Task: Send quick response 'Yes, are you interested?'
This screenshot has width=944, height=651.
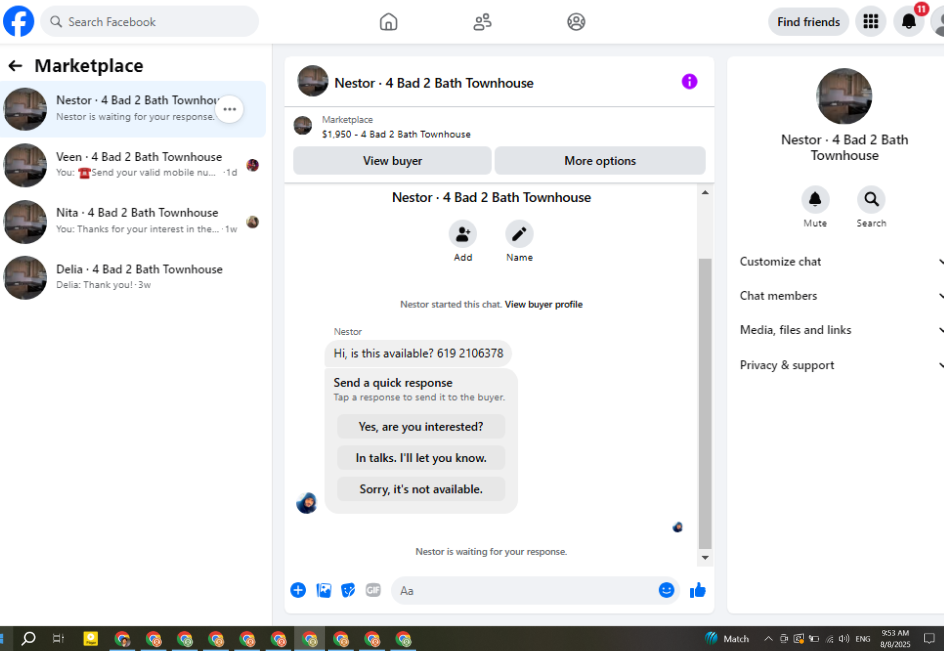Action: (x=421, y=426)
